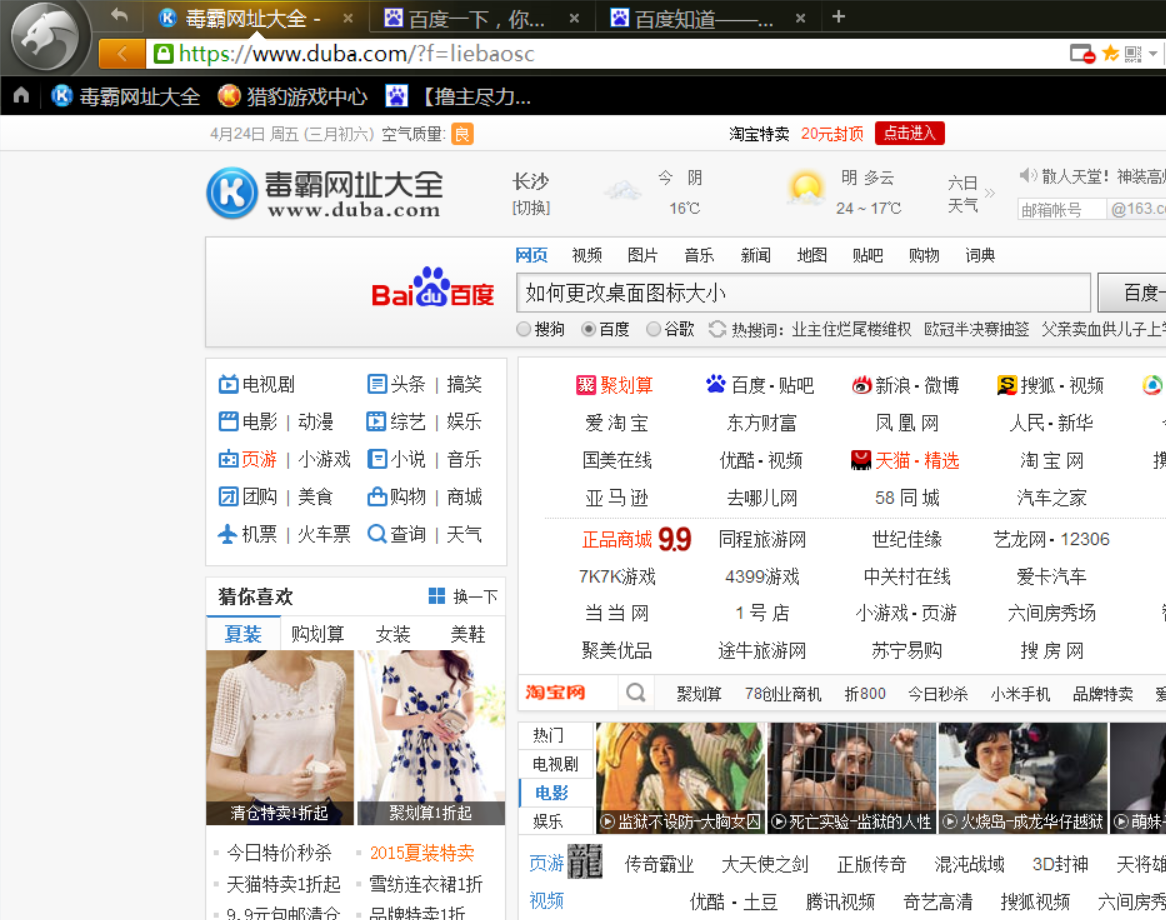This screenshot has width=1166, height=920.
Task: Open the 火烧岛-成龙华仔越狱 movie thumbnail
Action: 1022,776
